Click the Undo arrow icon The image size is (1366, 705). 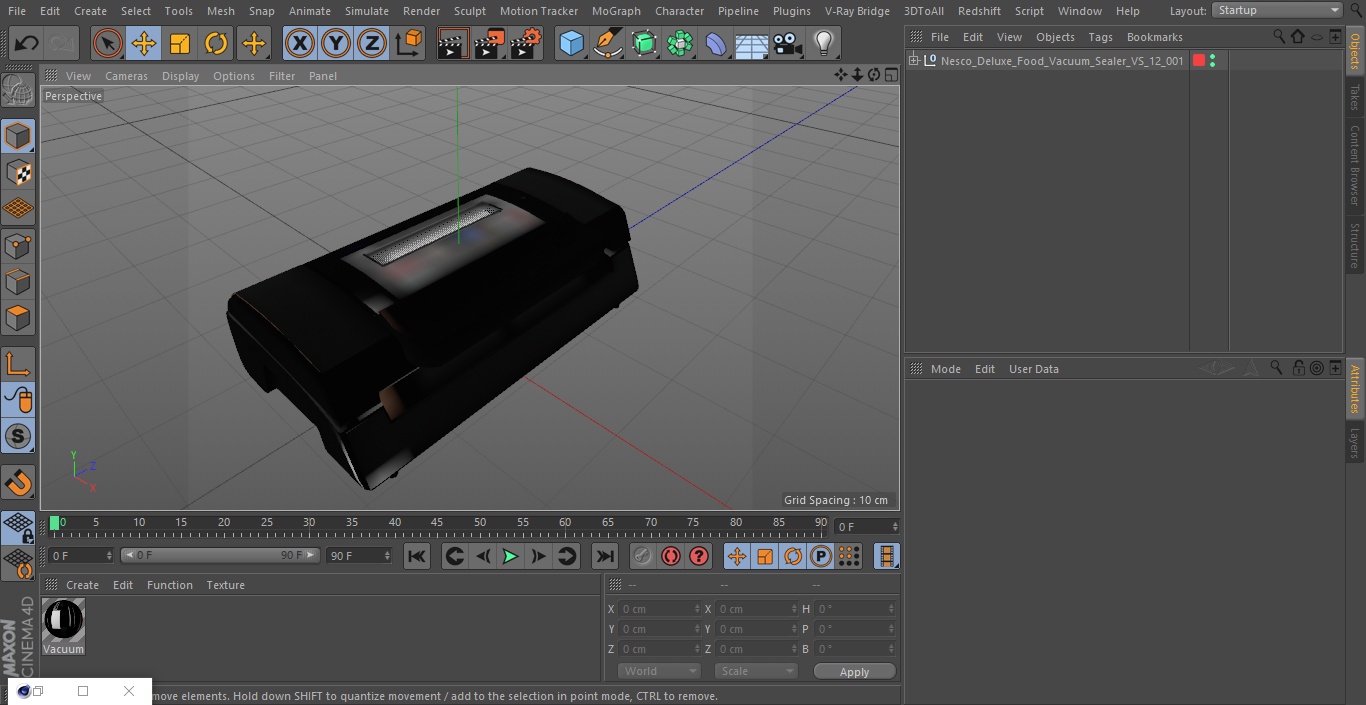coord(27,43)
